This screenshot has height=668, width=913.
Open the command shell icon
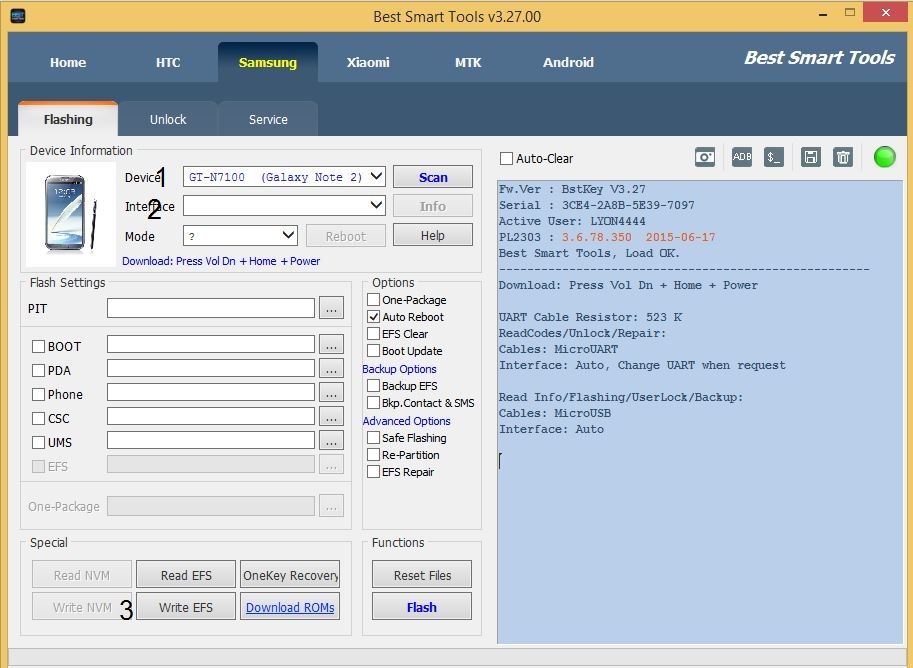(774, 157)
